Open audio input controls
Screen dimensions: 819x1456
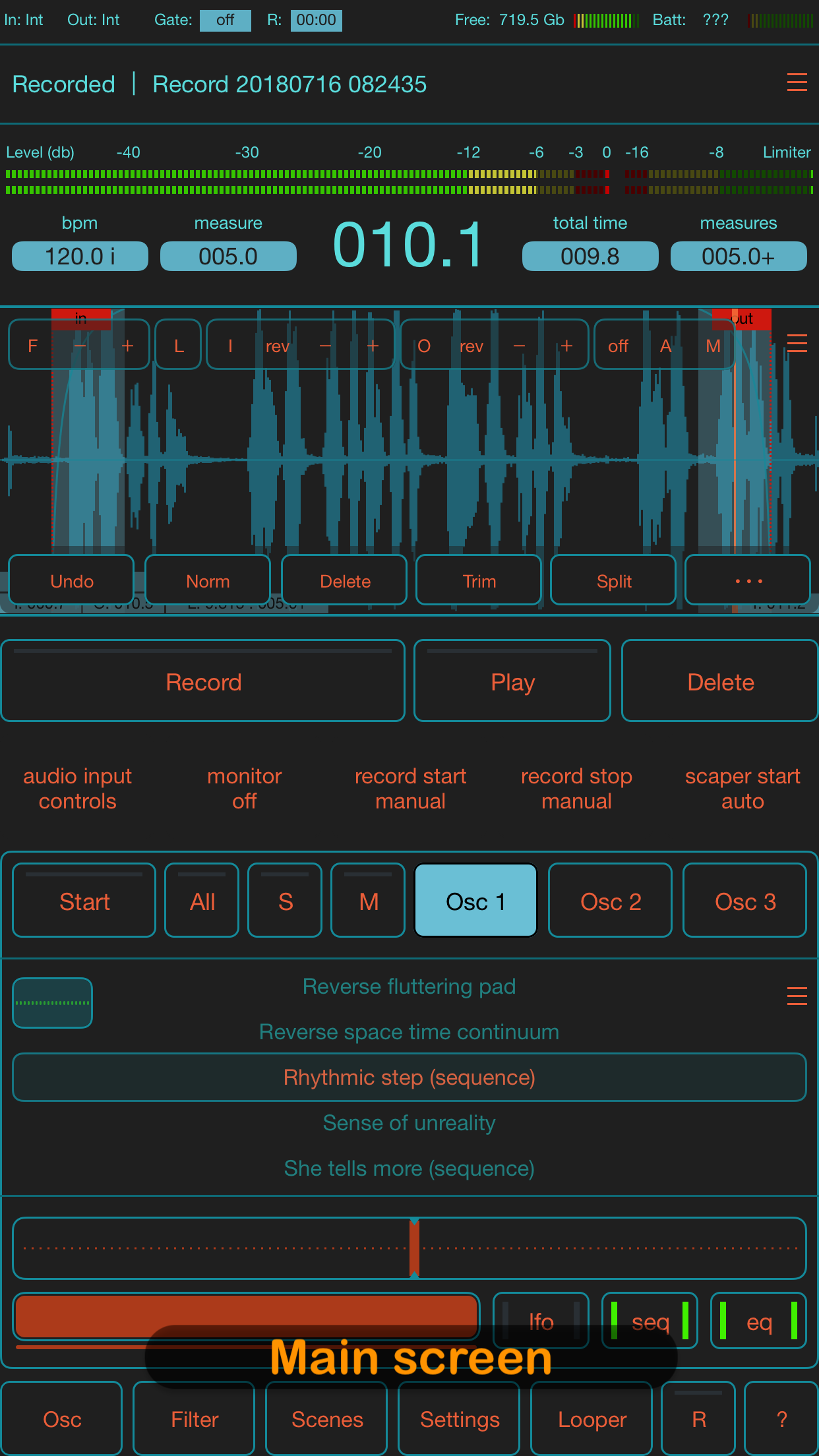[77, 788]
